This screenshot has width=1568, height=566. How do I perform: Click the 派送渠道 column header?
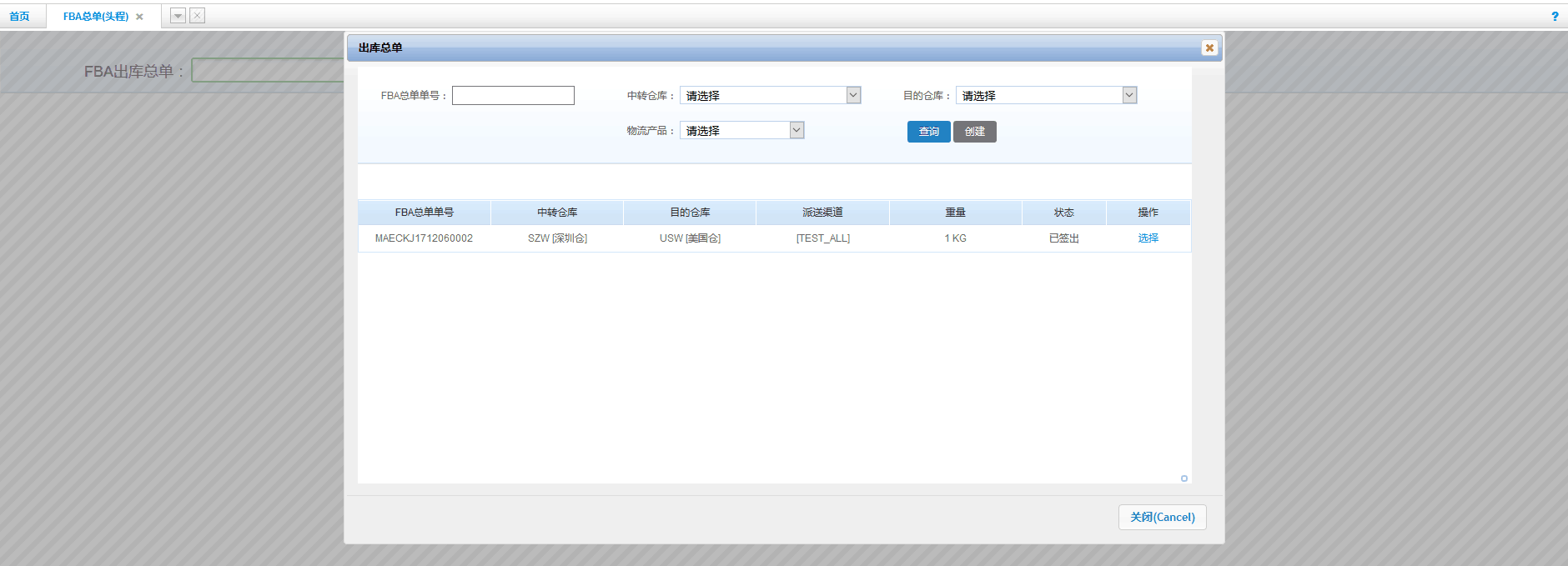coord(822,213)
